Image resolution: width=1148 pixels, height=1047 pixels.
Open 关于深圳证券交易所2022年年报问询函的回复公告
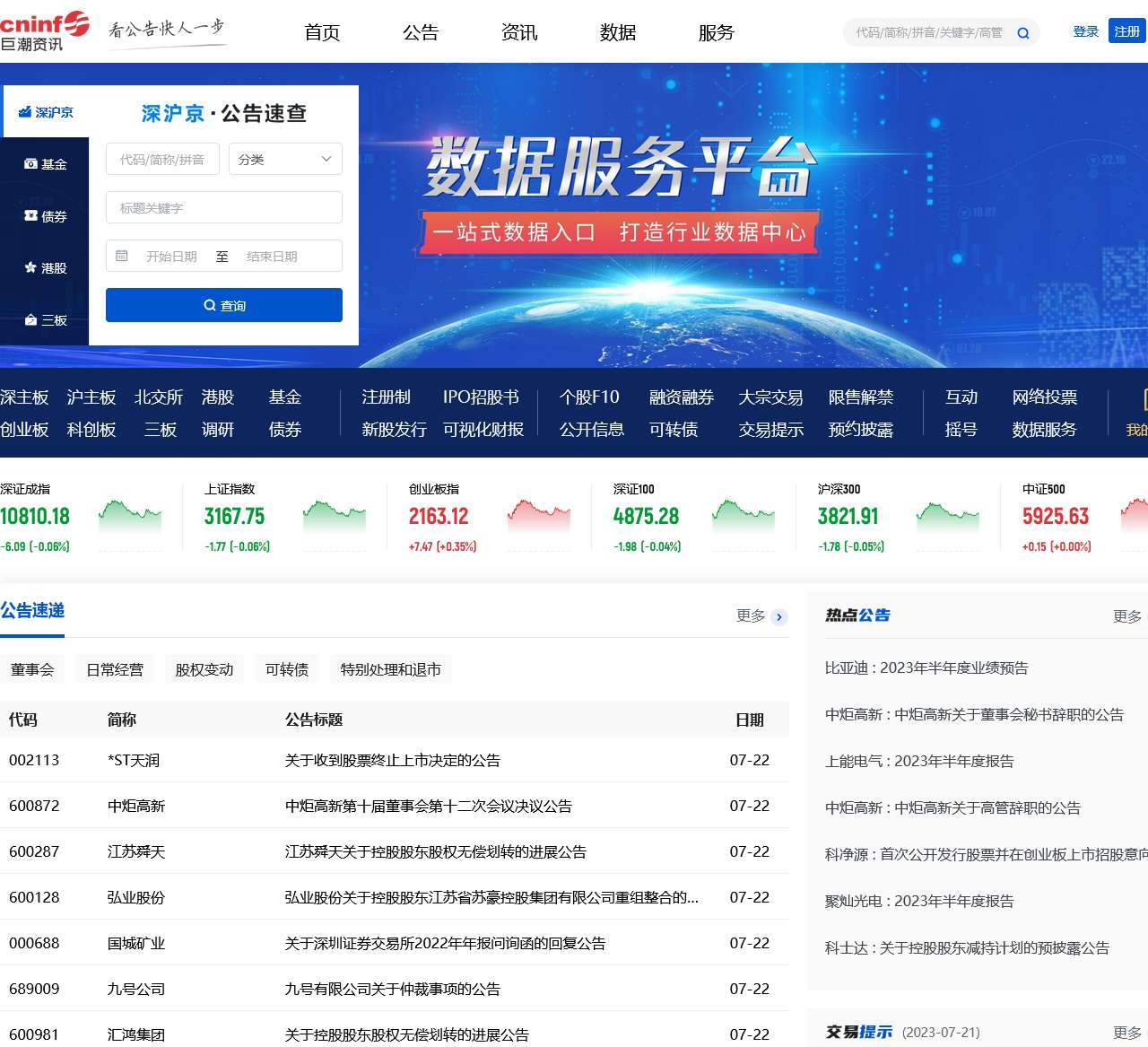(445, 943)
